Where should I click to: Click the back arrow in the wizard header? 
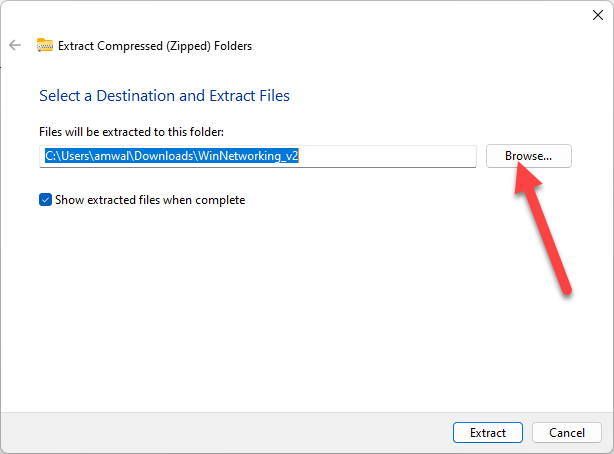pos(14,45)
